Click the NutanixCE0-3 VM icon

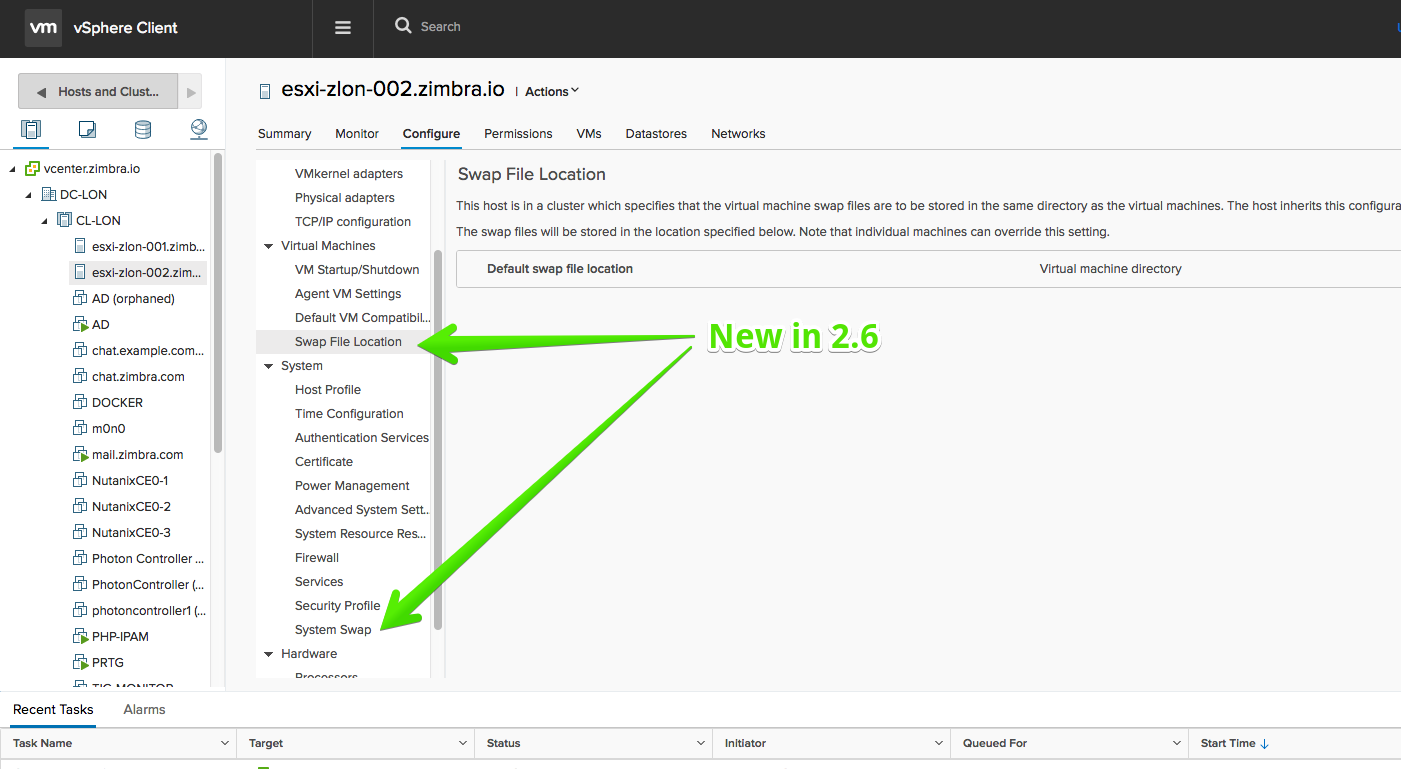point(81,533)
